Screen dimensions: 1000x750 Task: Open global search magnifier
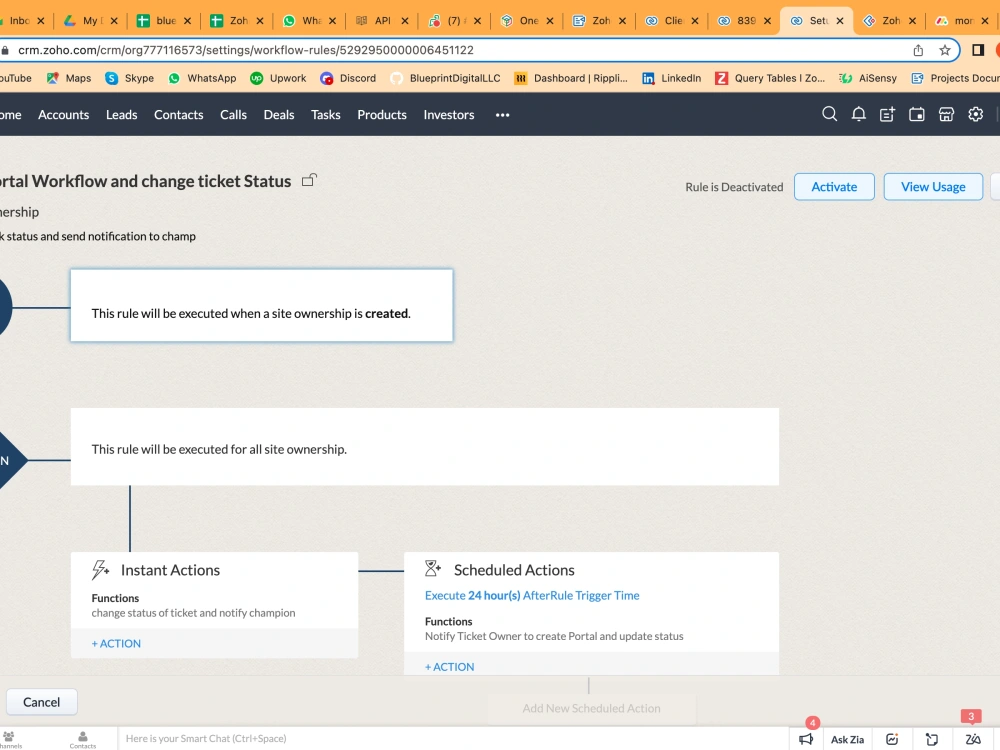click(x=829, y=114)
